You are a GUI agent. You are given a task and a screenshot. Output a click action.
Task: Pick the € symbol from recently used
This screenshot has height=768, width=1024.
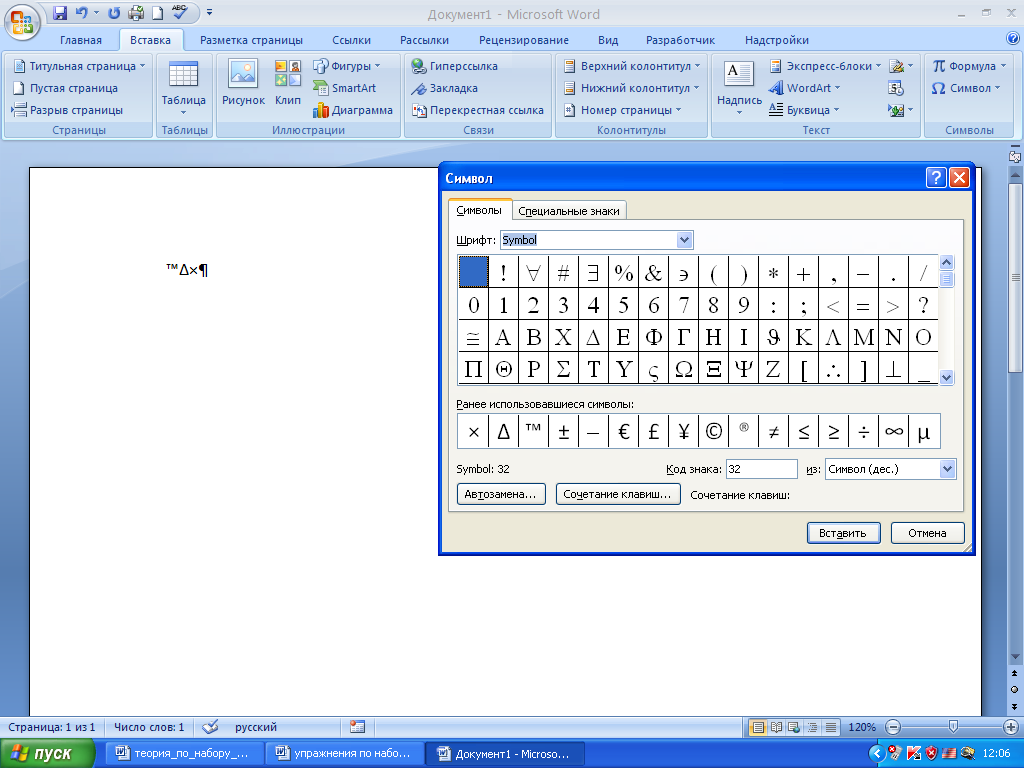coord(624,431)
